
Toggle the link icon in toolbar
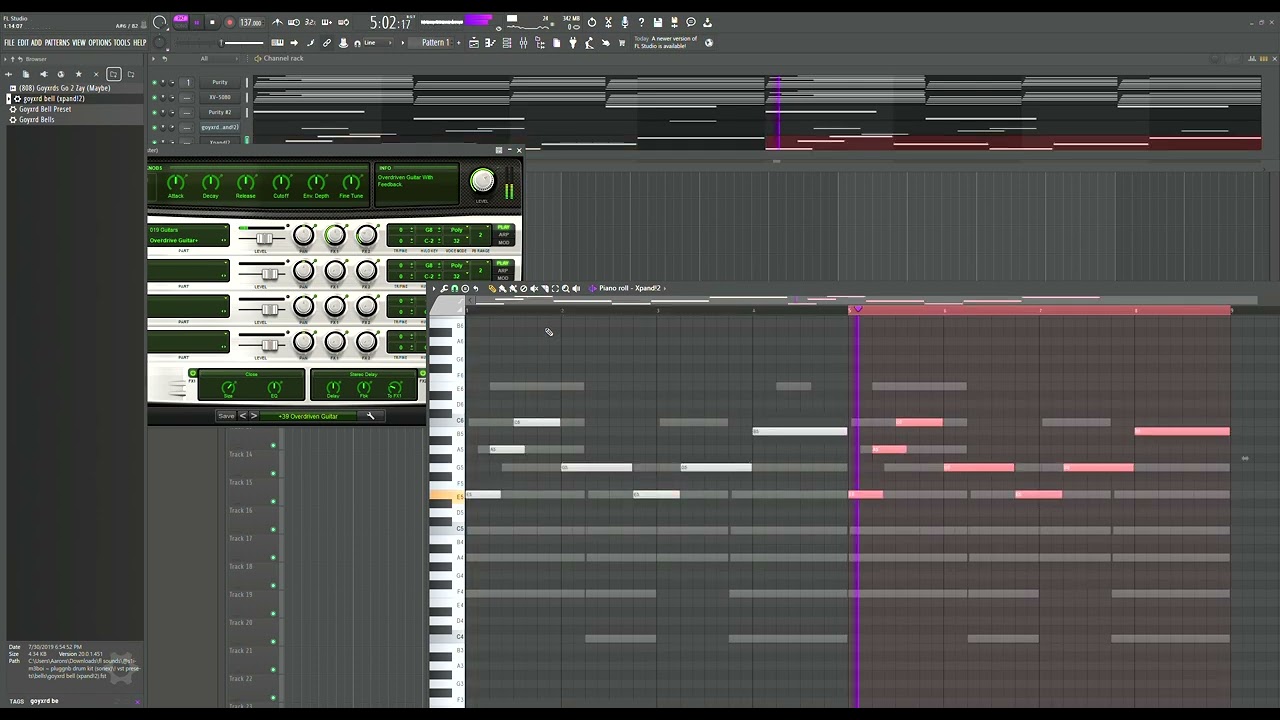click(327, 43)
